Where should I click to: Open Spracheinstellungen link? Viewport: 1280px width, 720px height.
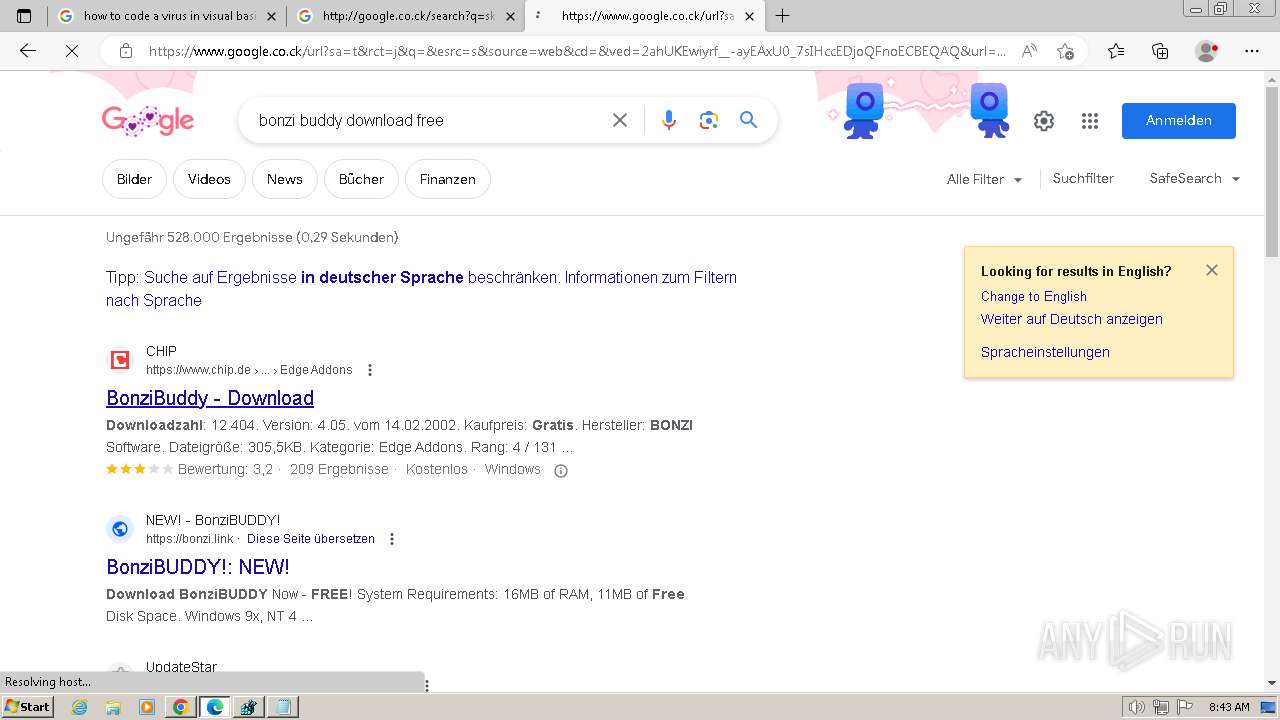click(x=1045, y=352)
